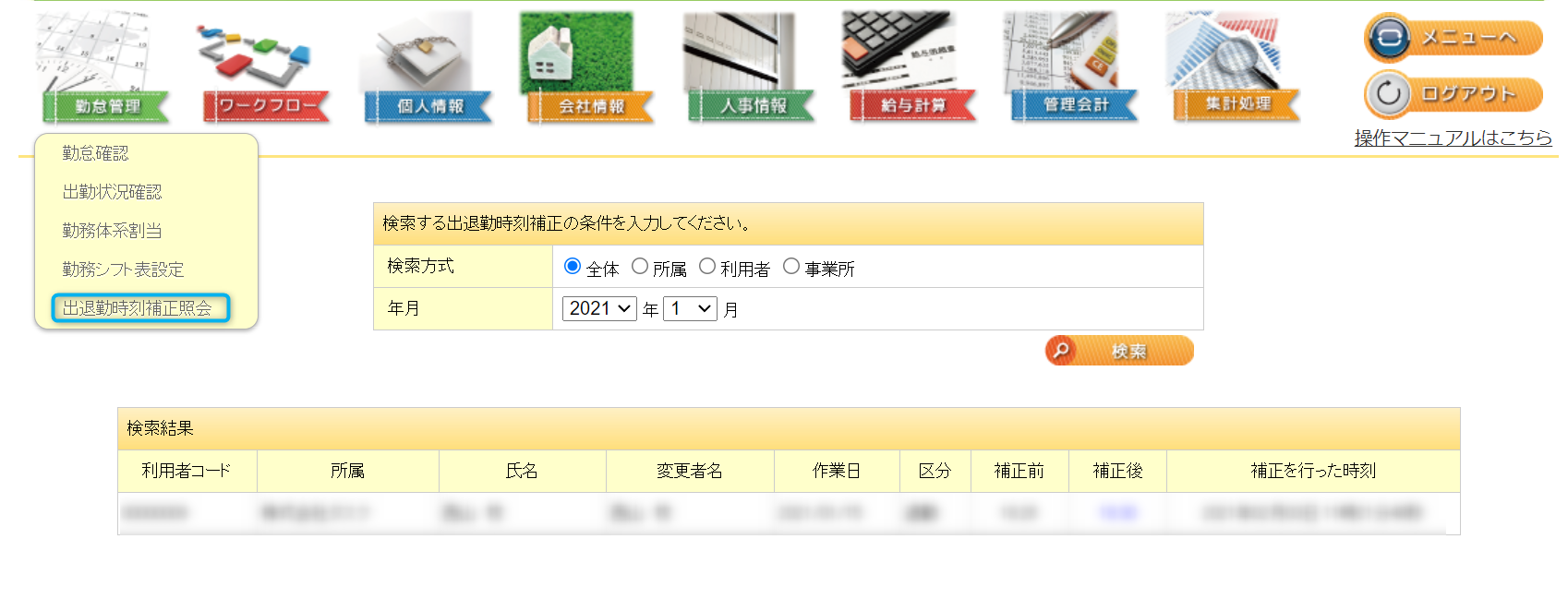
Task: Select the 全体 search method radio
Action: coord(573,267)
